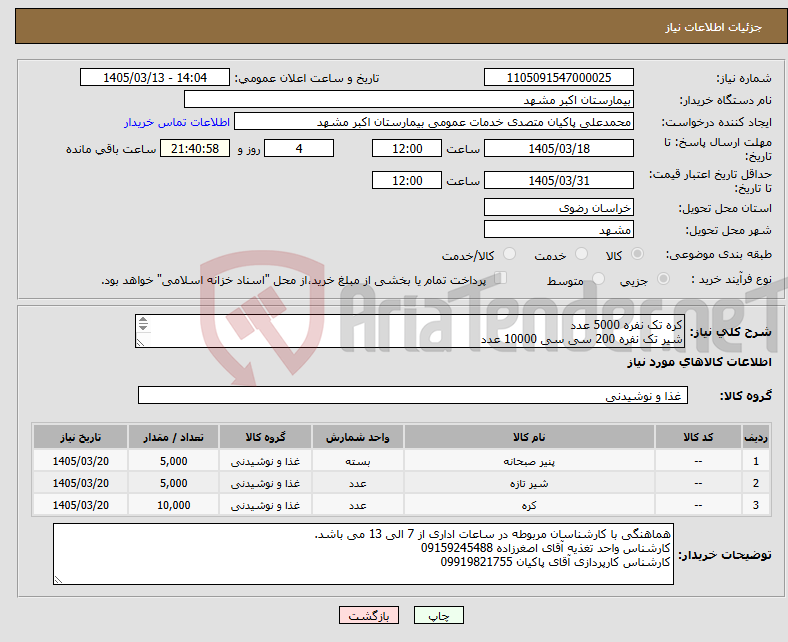
Task: Click the مشهد city field
Action: tap(558, 229)
